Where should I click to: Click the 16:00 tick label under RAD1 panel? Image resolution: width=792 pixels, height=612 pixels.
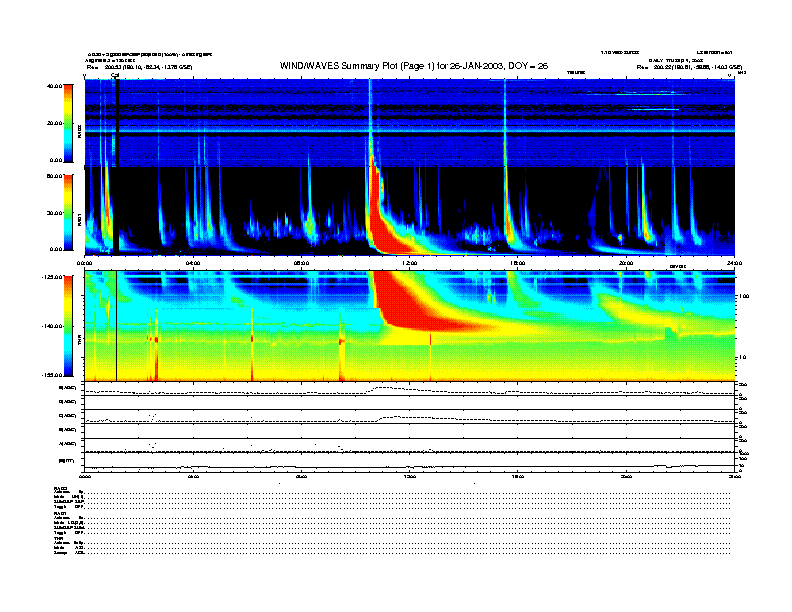518,263
